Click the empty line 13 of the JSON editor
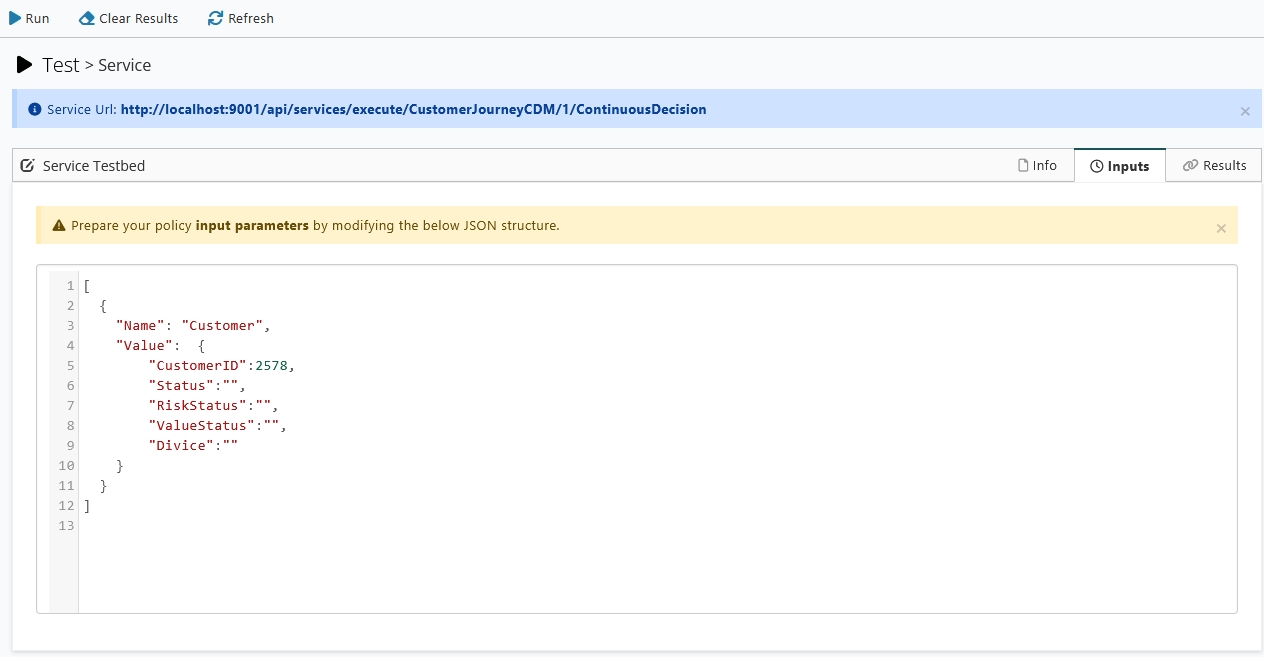Image resolution: width=1264 pixels, height=657 pixels. click(x=657, y=526)
